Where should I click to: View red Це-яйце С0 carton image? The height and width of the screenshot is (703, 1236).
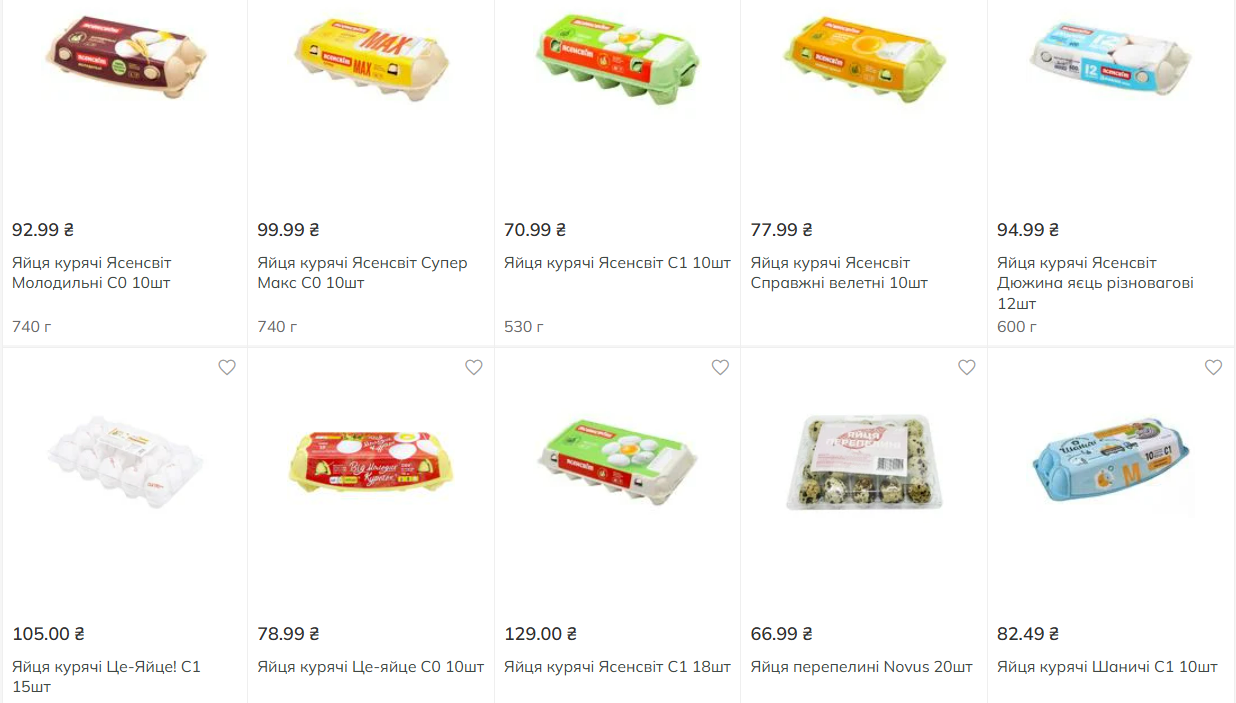point(371,460)
